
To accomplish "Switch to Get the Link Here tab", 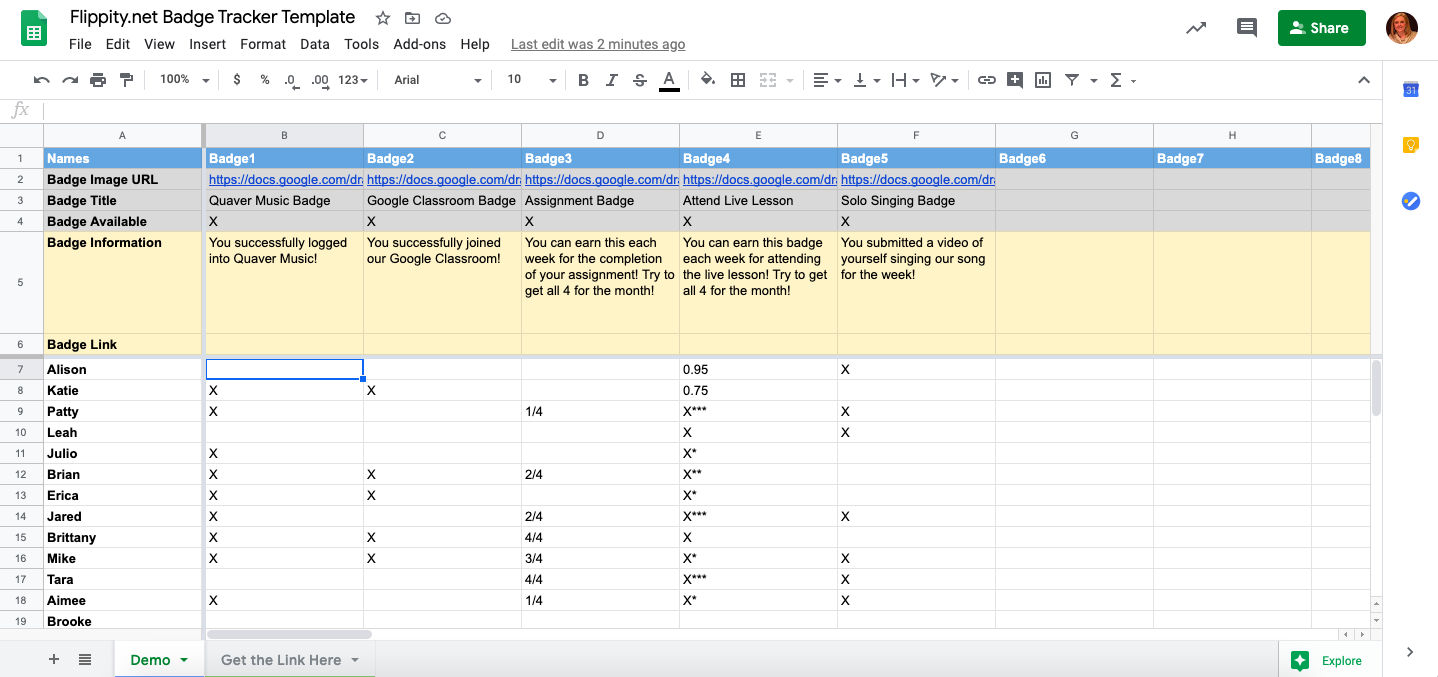I will (x=290, y=660).
